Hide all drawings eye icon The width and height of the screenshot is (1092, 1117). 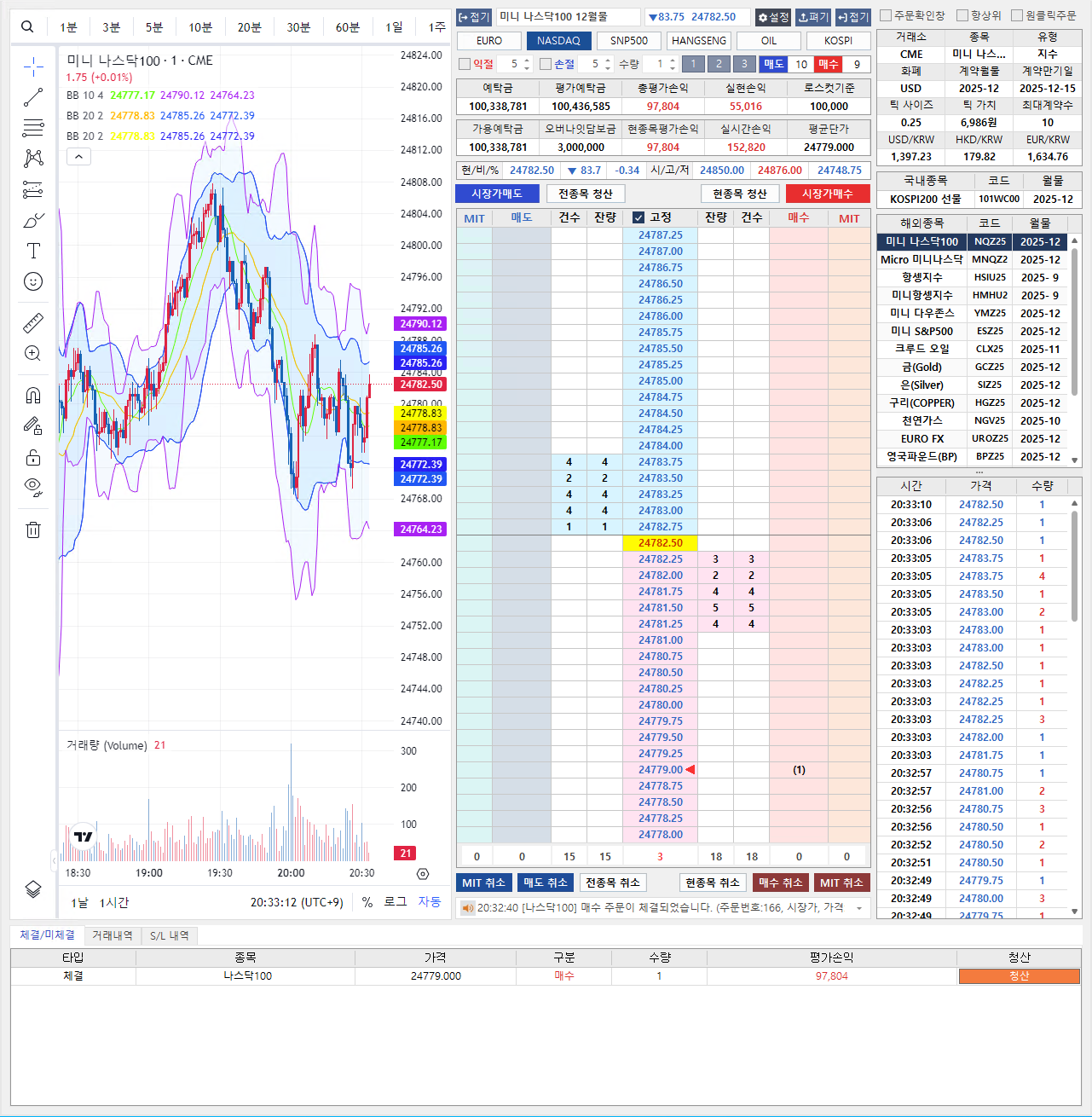pyautogui.click(x=33, y=488)
